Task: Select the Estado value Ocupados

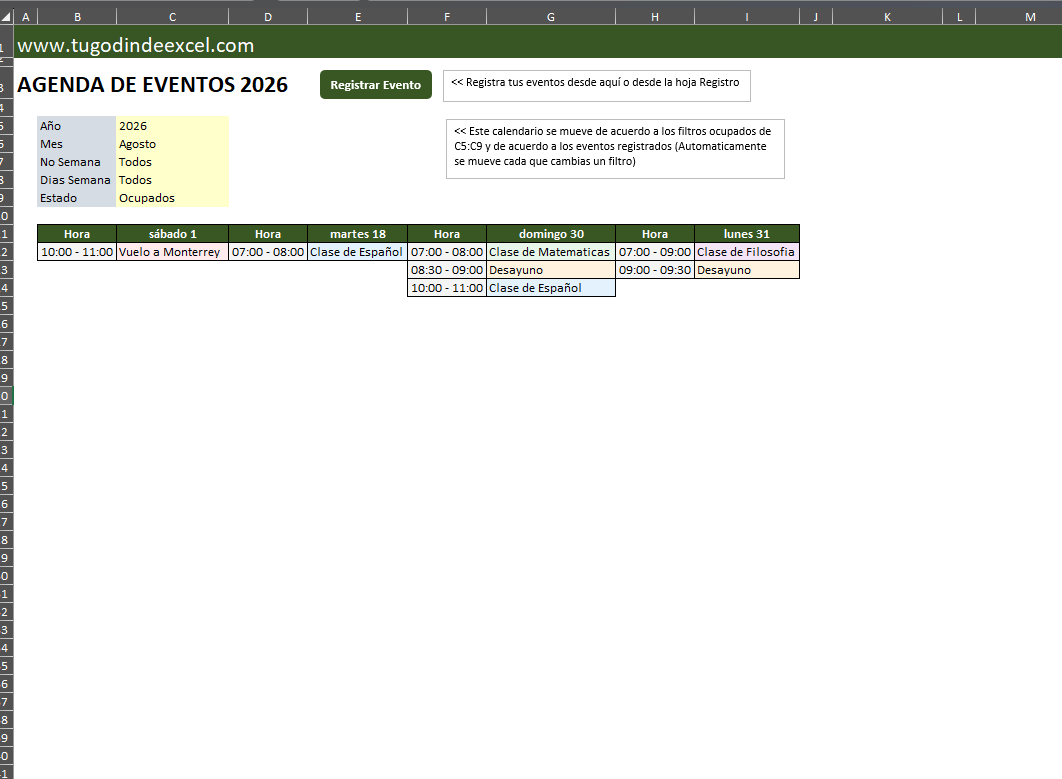Action: (173, 198)
